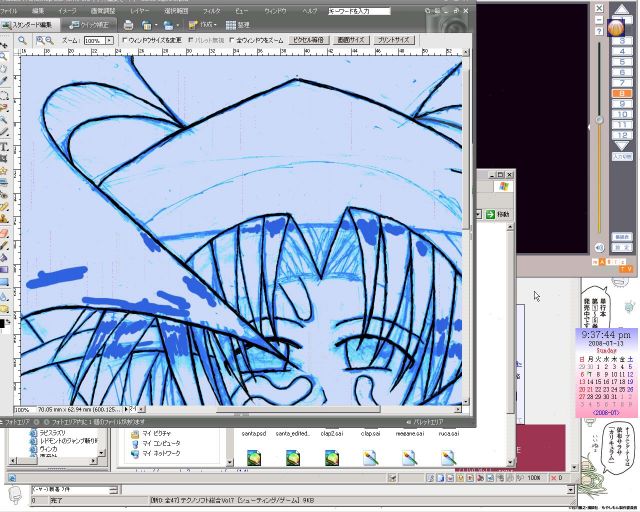Click the vertical scrollbar of canvas window
The width and height of the screenshot is (640, 512).
[x=466, y=229]
